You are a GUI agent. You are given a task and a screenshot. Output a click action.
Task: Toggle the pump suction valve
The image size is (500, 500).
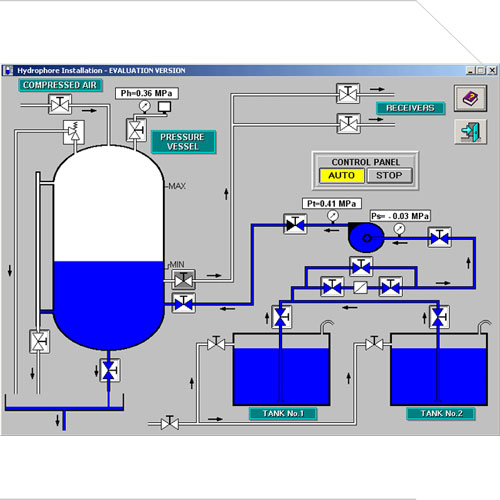point(440,237)
